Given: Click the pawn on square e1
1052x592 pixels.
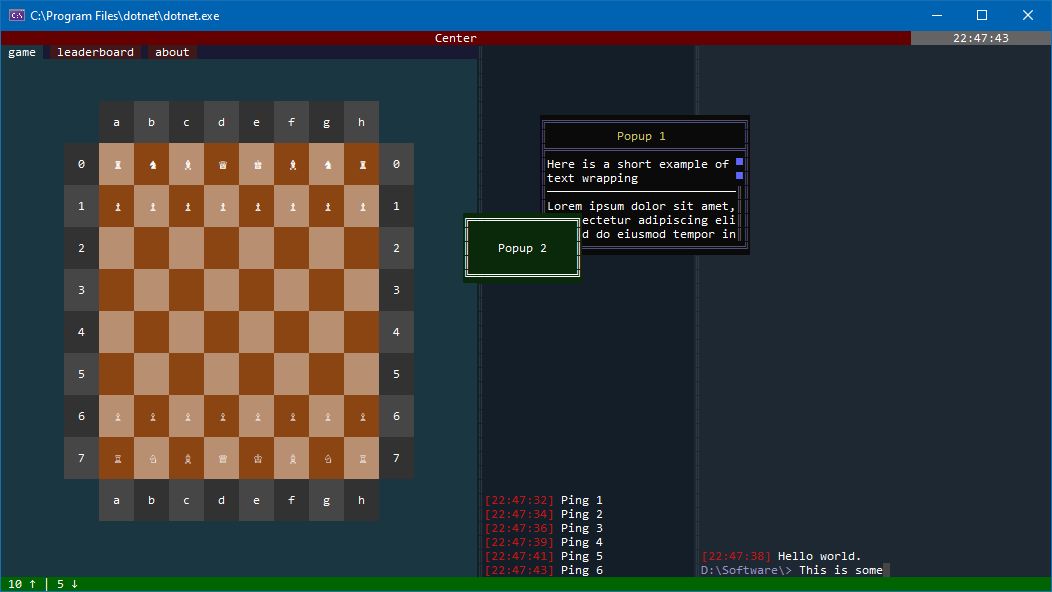Looking at the screenshot, I should (257, 207).
